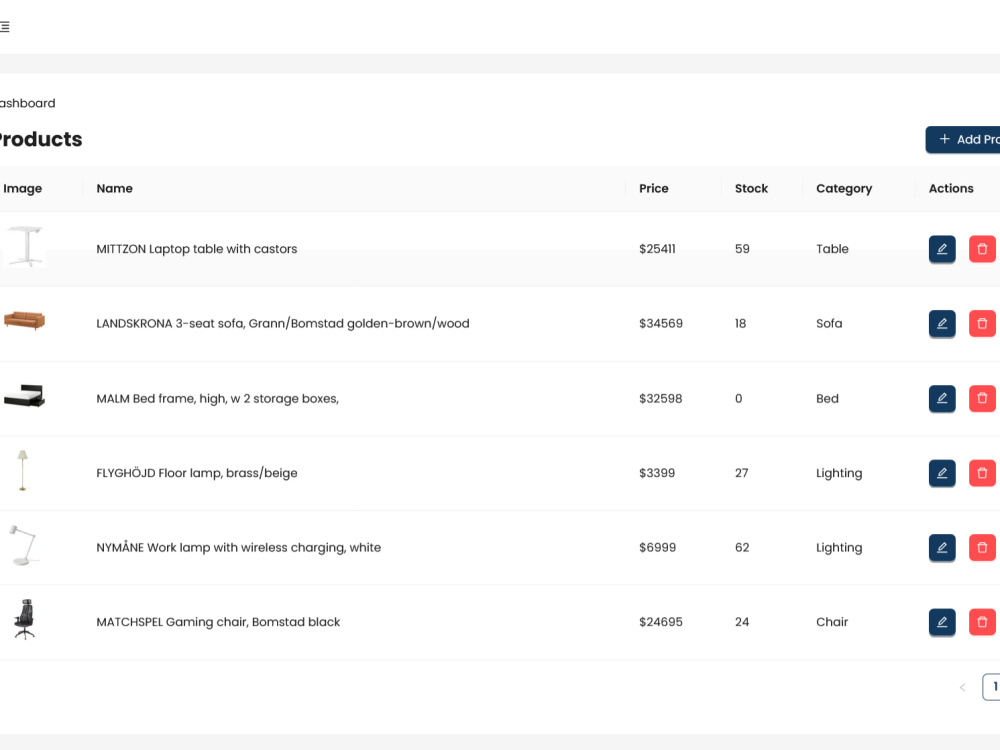Select 'MATCHSPEL Gaming chair, Bomstad black' text
The height and width of the screenshot is (750, 1000).
click(218, 622)
